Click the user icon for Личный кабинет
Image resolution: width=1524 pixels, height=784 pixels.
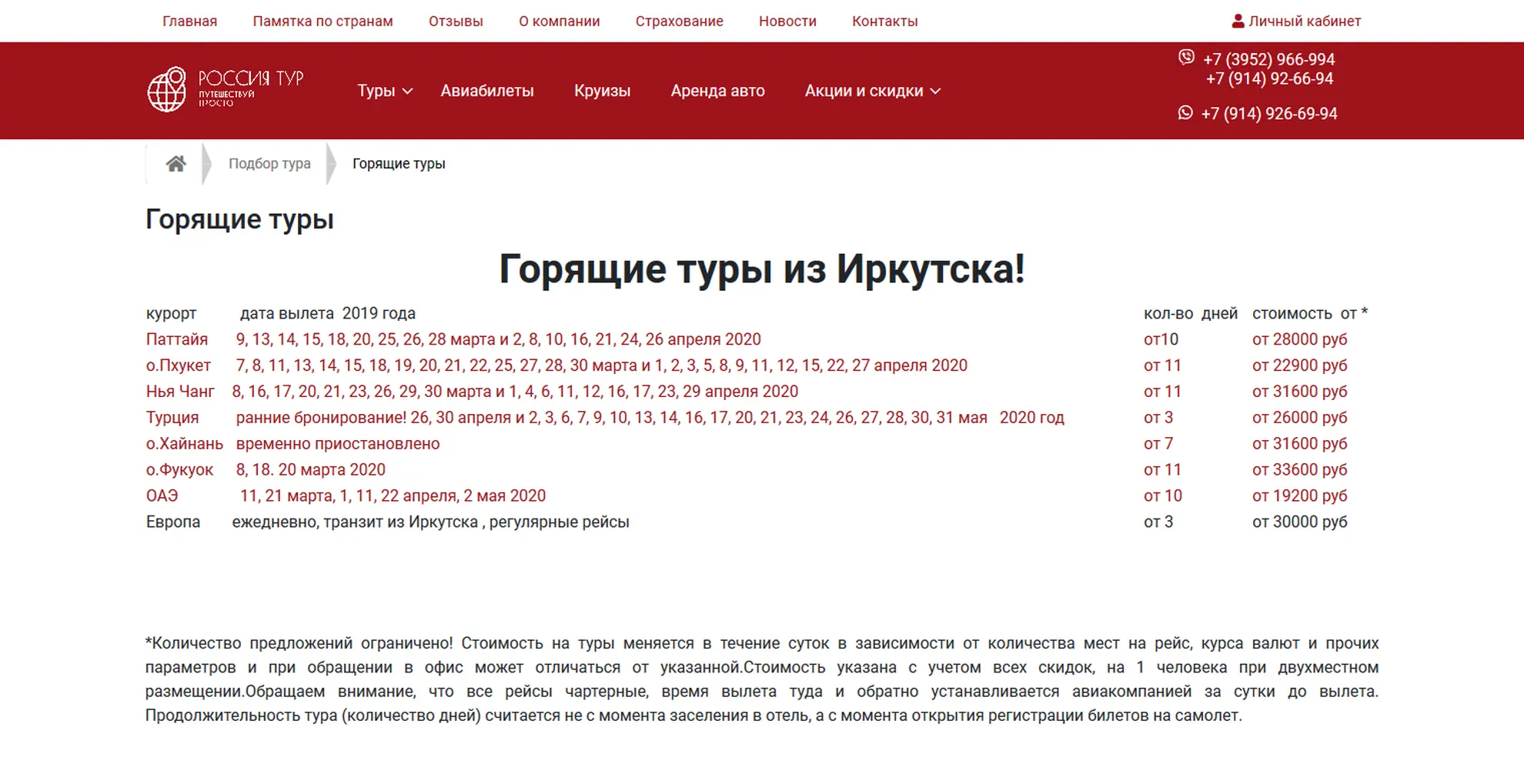(x=1238, y=22)
